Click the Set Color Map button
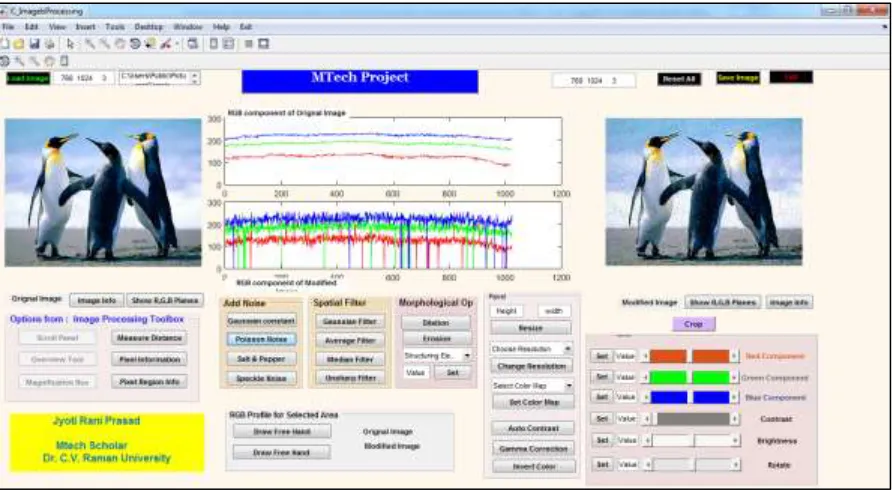The width and height of the screenshot is (892, 490). [534, 402]
